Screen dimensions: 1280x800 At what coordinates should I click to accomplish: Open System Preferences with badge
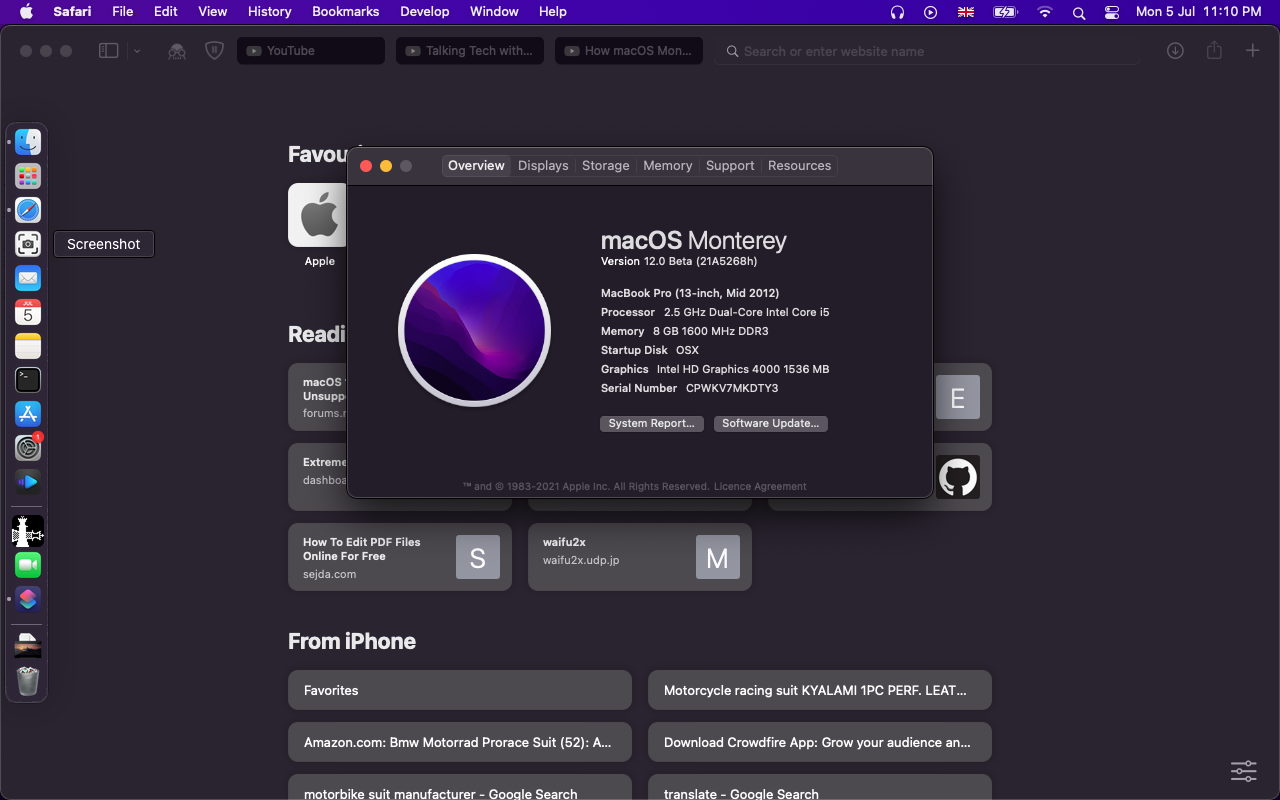click(x=28, y=448)
